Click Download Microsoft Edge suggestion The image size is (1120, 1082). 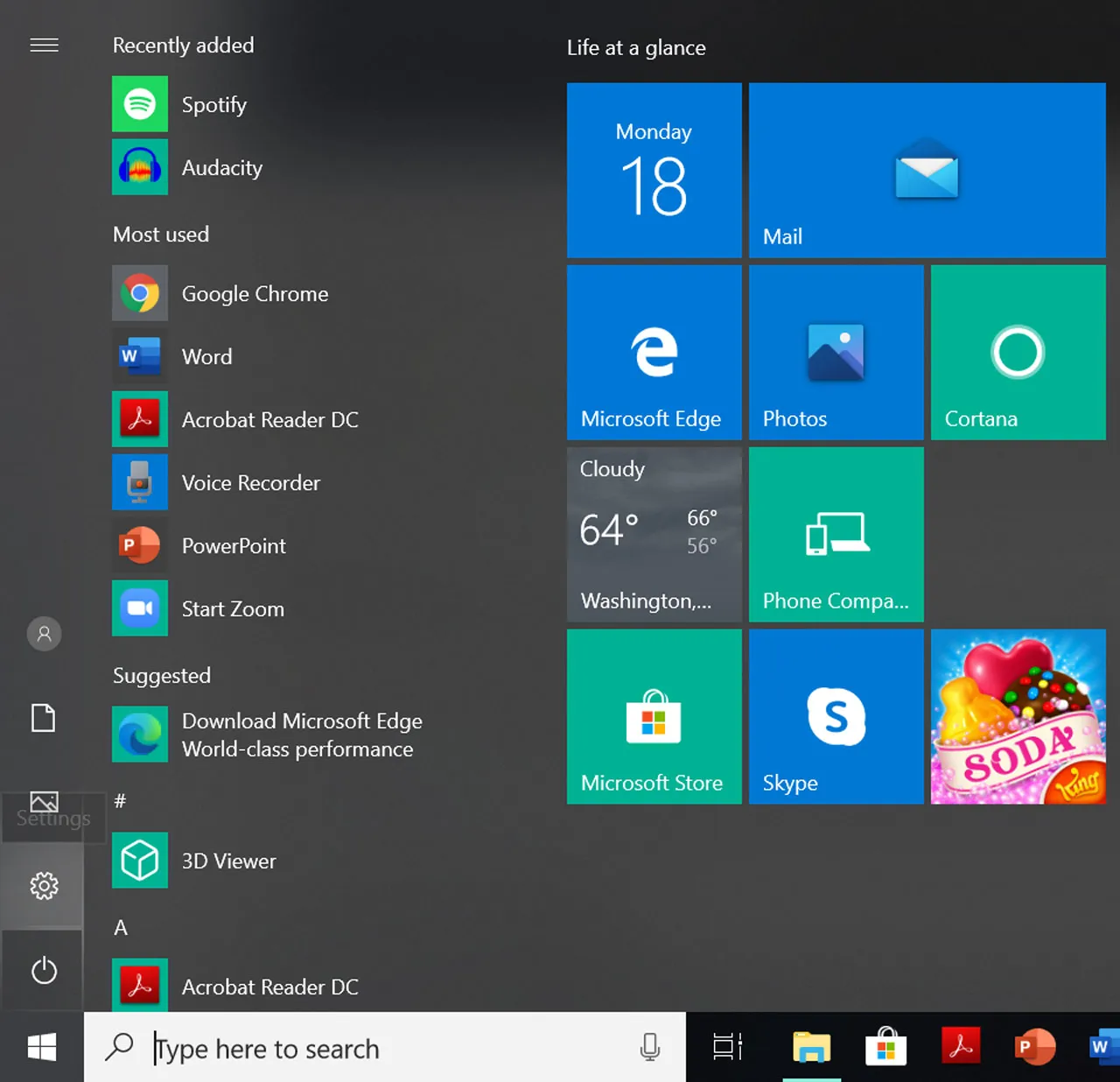pyautogui.click(x=301, y=734)
